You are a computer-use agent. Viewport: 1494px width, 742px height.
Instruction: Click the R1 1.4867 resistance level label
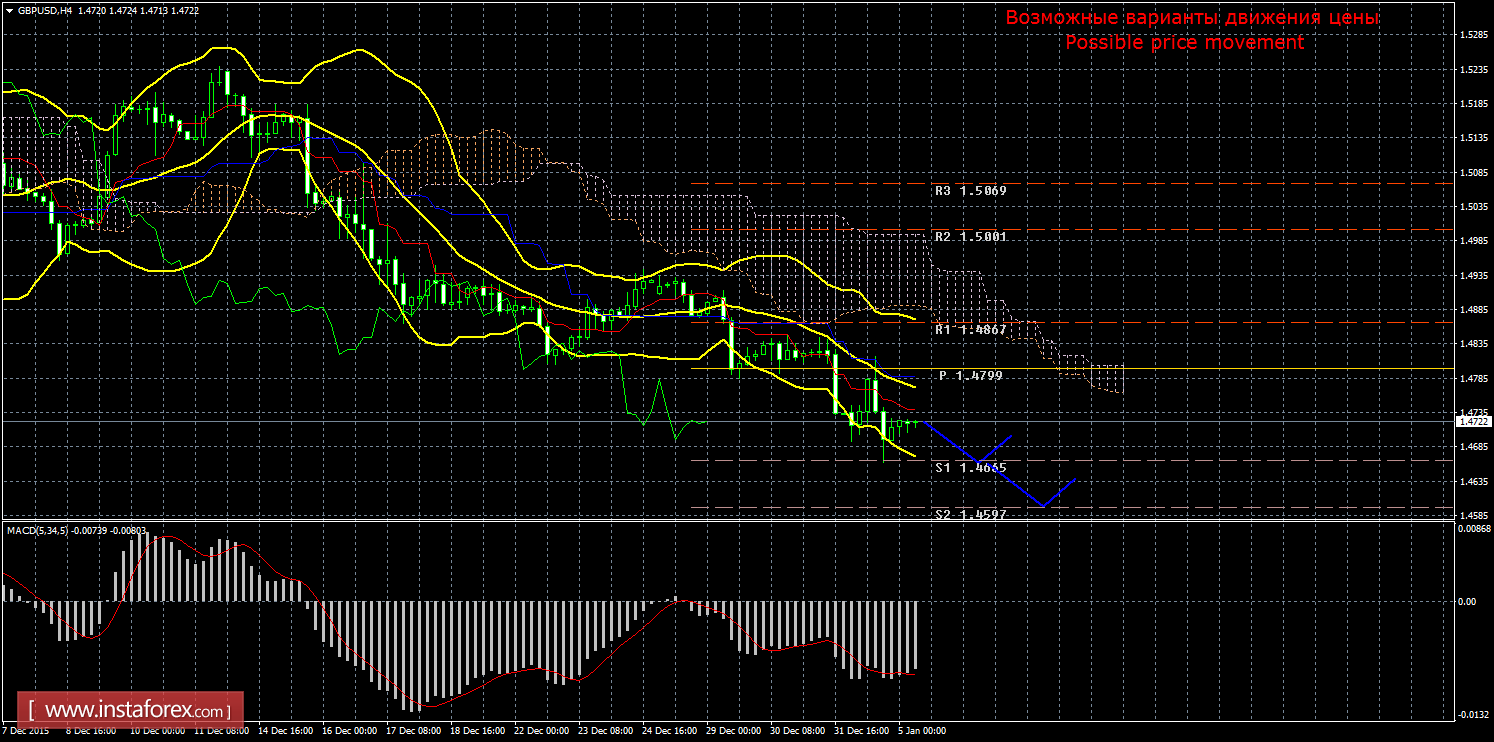pos(970,329)
